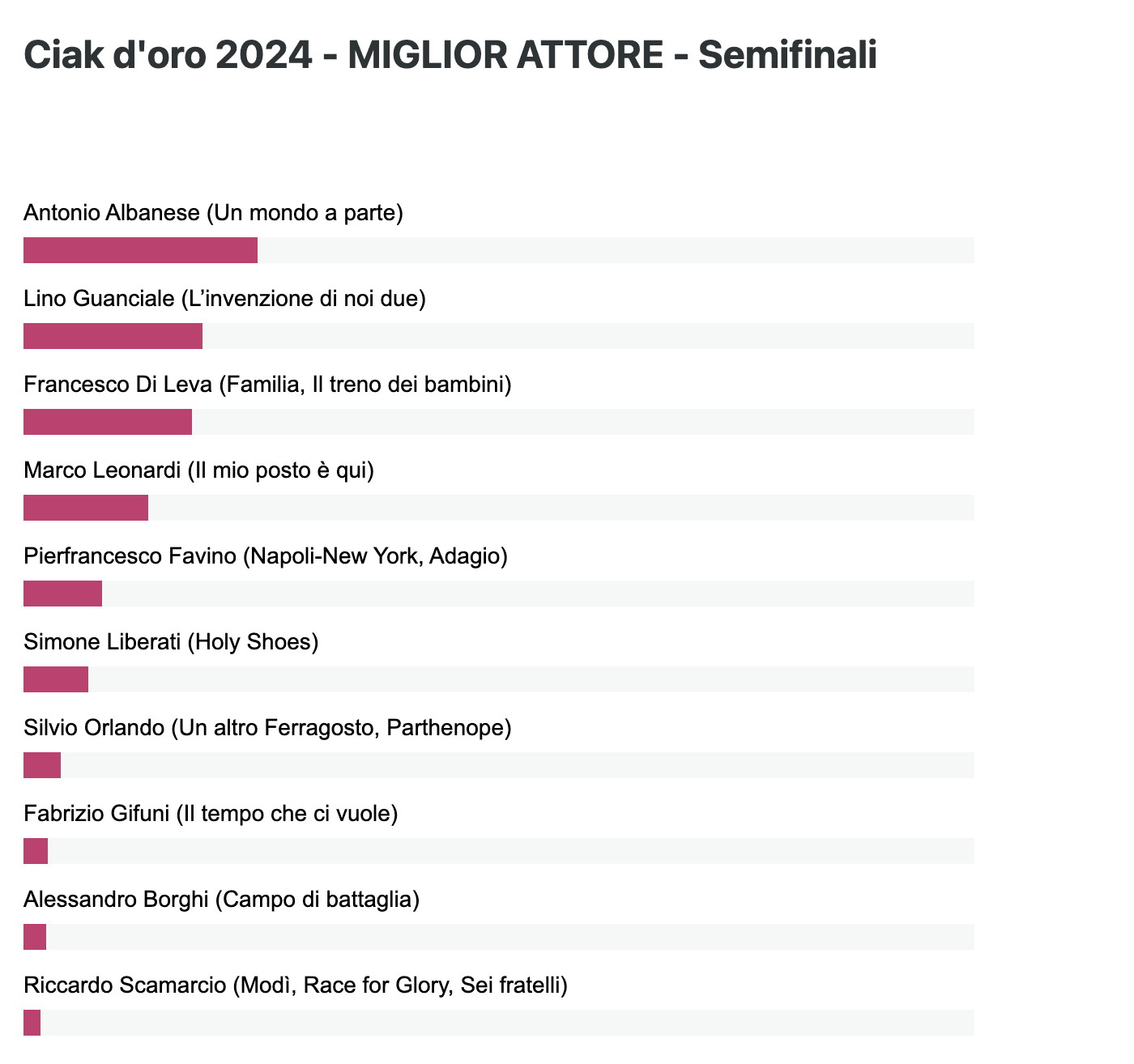Pick Alessandro Borghi (Campo di battaglia)
Image resolution: width=1134 pixels, height=1064 pixels.
point(222,900)
